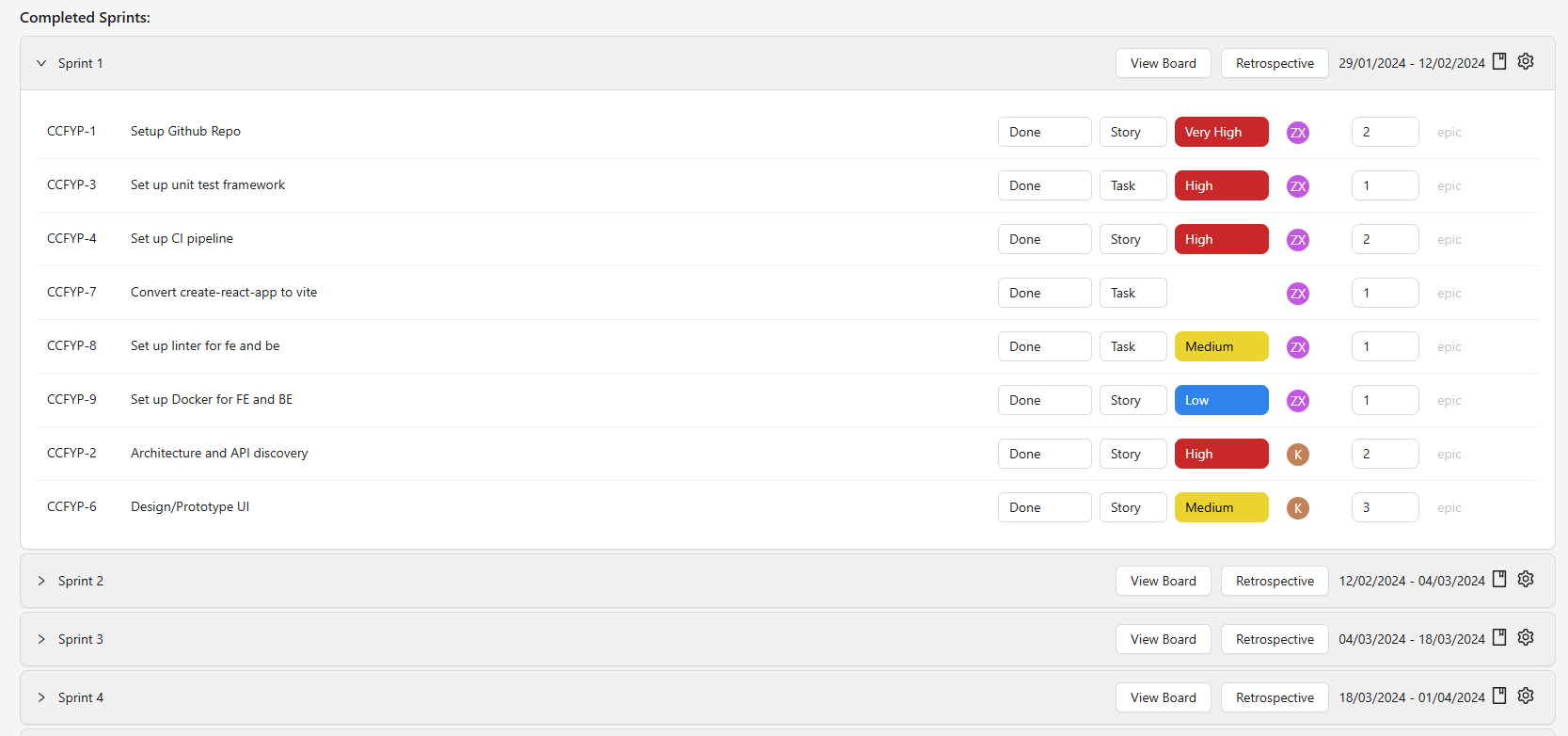Expand the Sprint 2 section

pyautogui.click(x=41, y=581)
